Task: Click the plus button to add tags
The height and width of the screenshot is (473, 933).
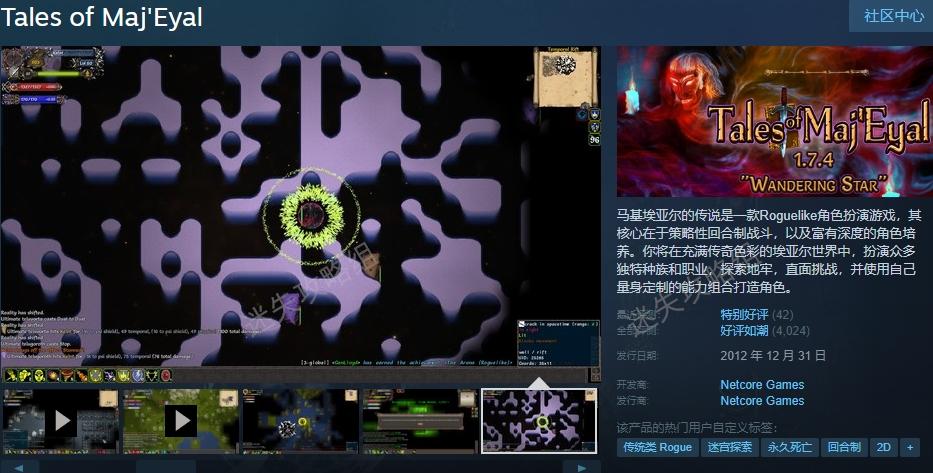Action: [x=910, y=447]
